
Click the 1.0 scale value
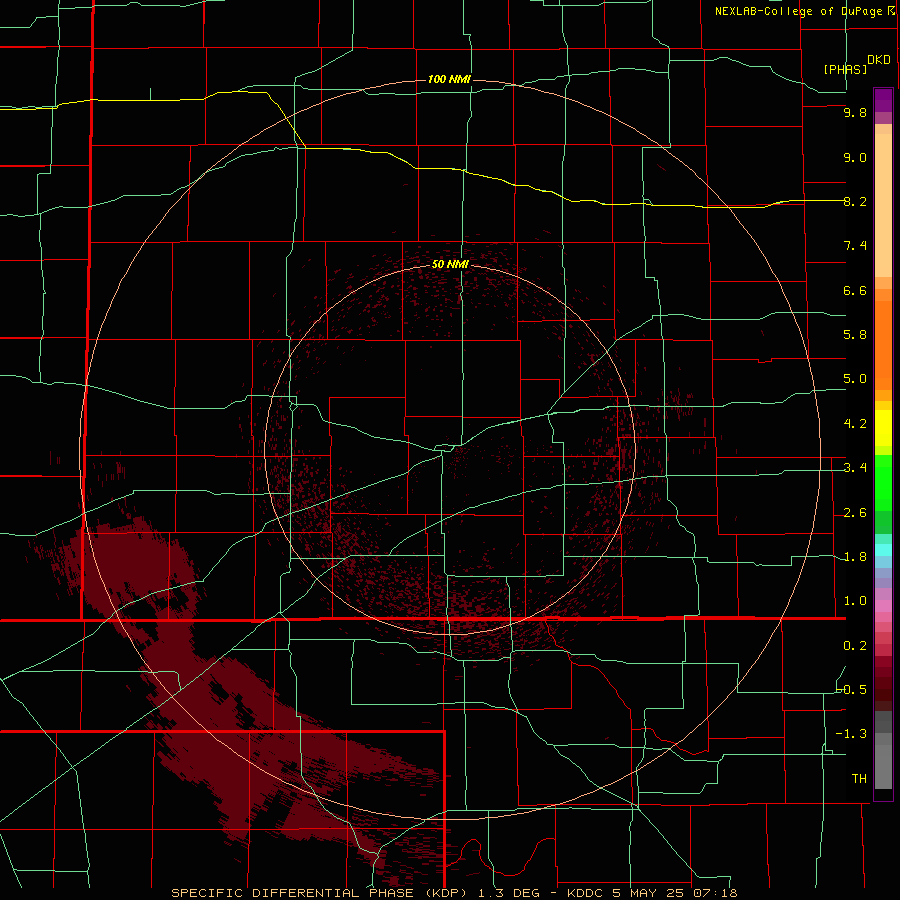click(x=855, y=601)
